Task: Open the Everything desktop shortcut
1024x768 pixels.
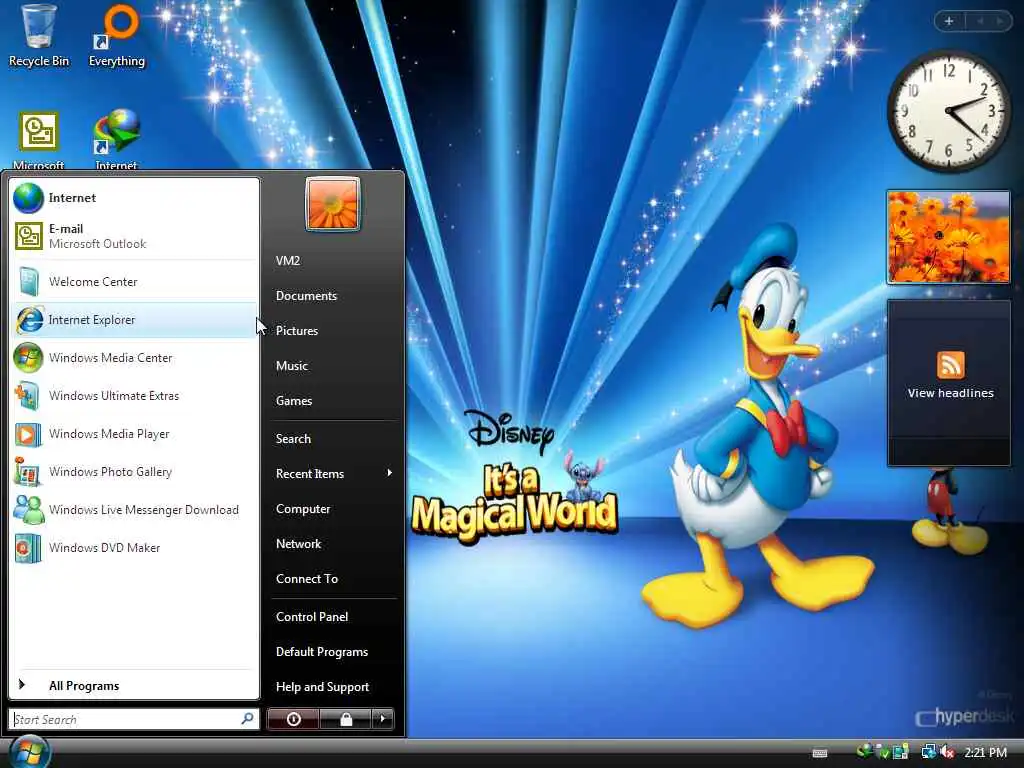Action: (x=118, y=36)
